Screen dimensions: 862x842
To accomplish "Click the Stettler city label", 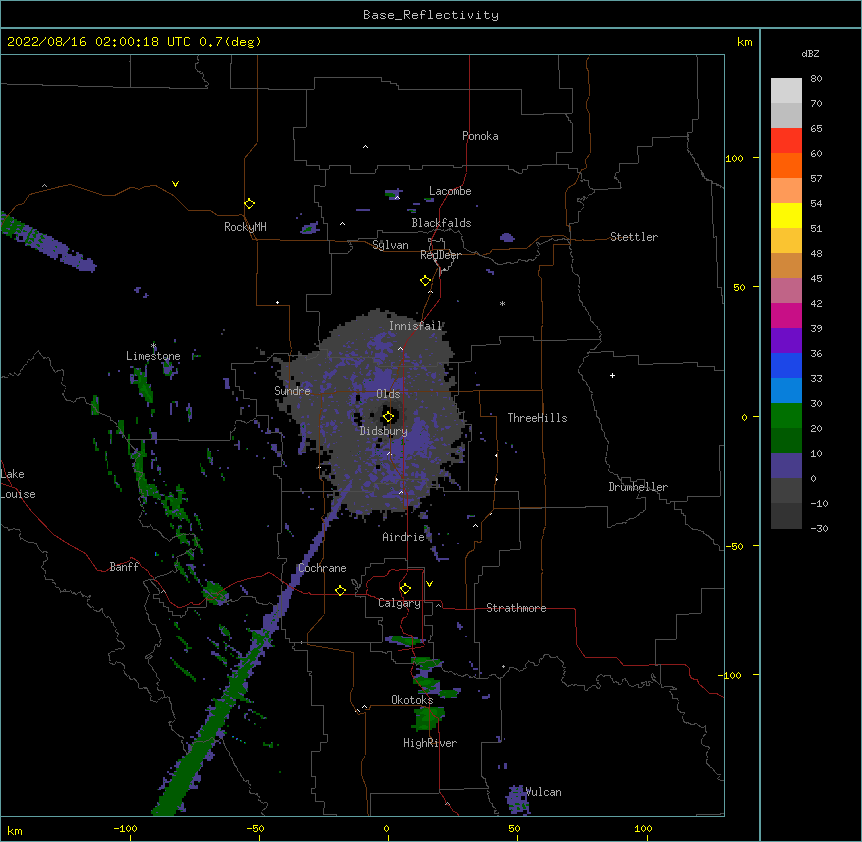I will click(x=634, y=237).
